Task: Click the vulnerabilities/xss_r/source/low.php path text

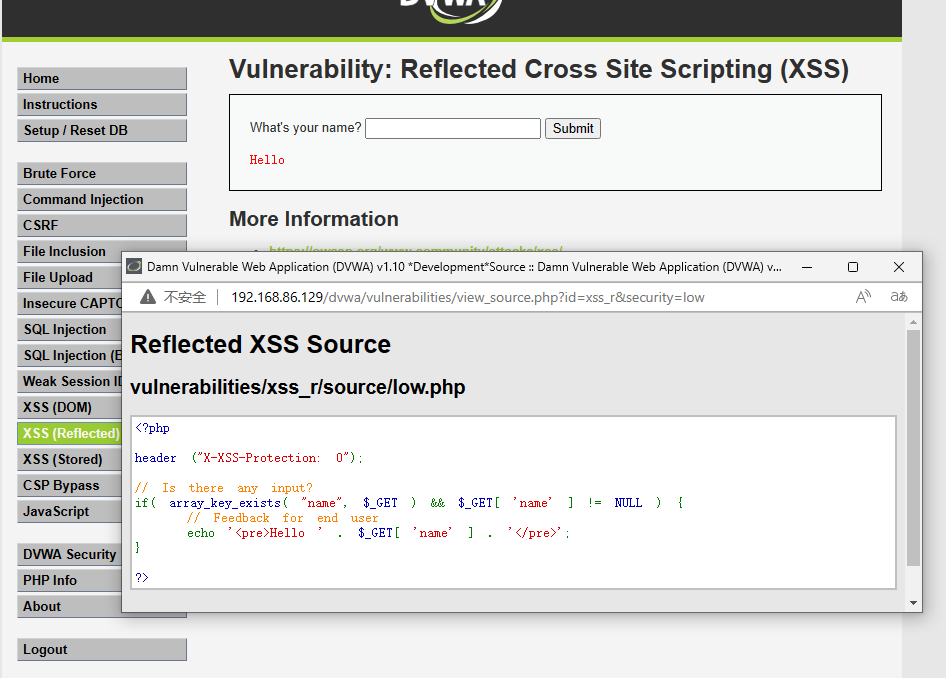Action: 297,387
